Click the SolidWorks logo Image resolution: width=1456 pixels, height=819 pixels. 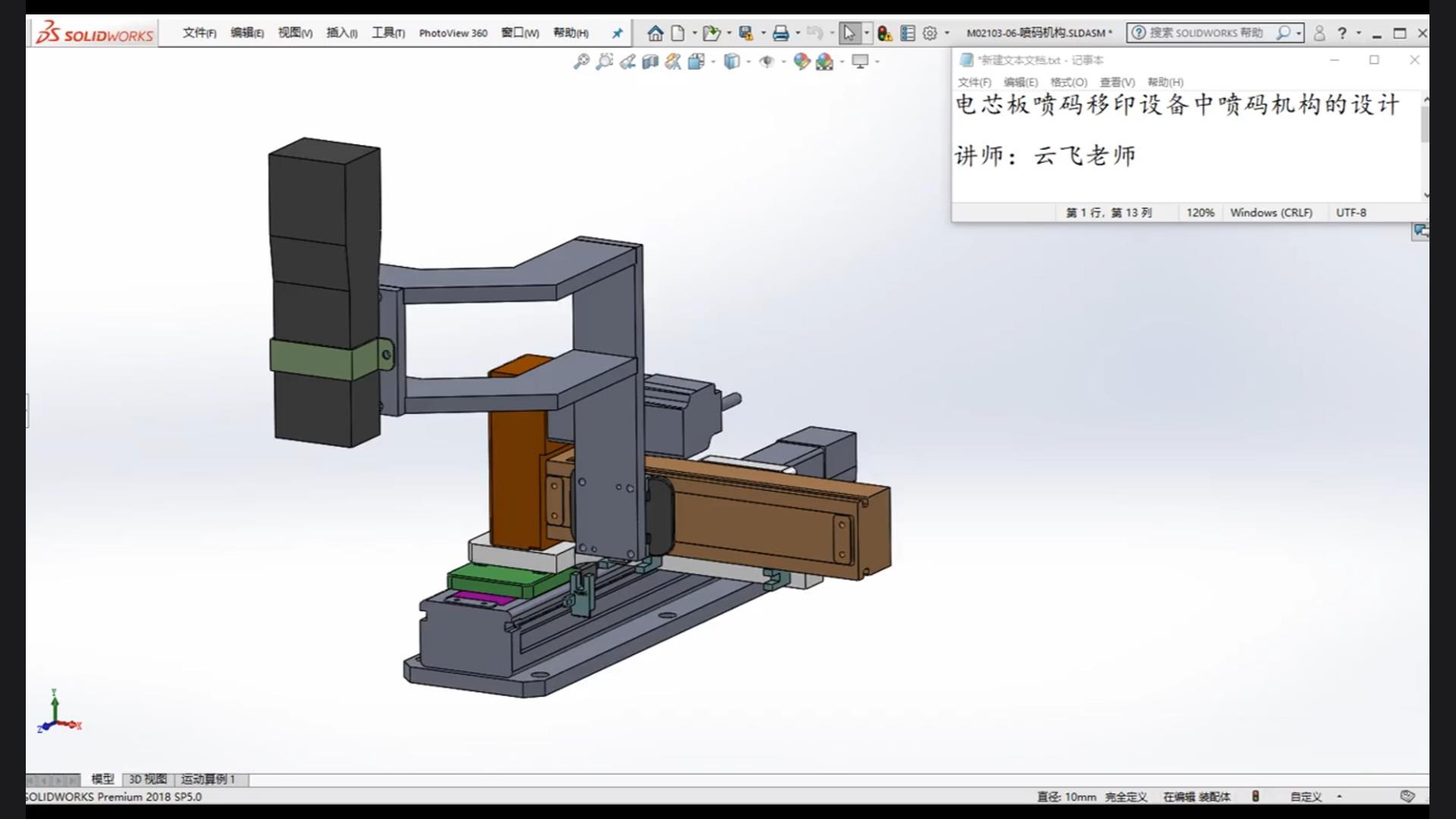(x=95, y=33)
